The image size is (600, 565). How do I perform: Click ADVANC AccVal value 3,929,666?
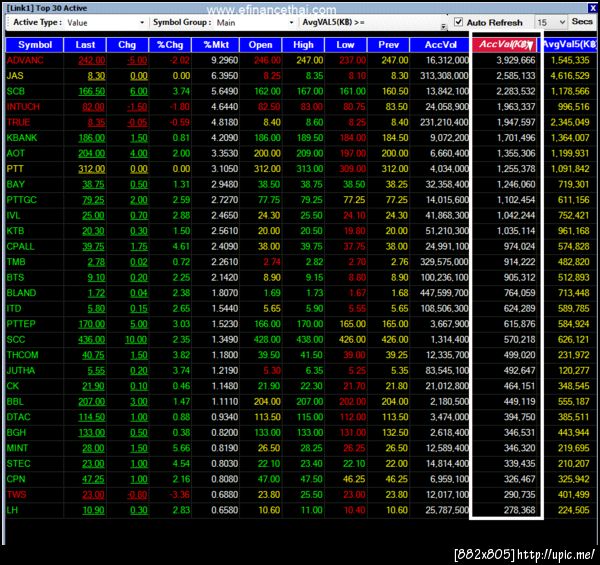[515, 60]
